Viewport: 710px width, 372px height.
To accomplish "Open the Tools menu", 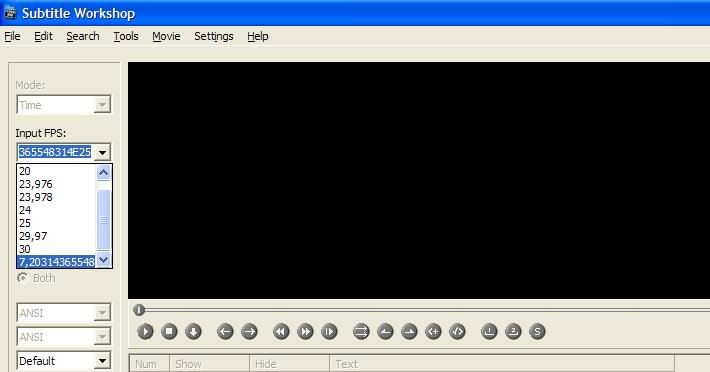I will [x=126, y=36].
